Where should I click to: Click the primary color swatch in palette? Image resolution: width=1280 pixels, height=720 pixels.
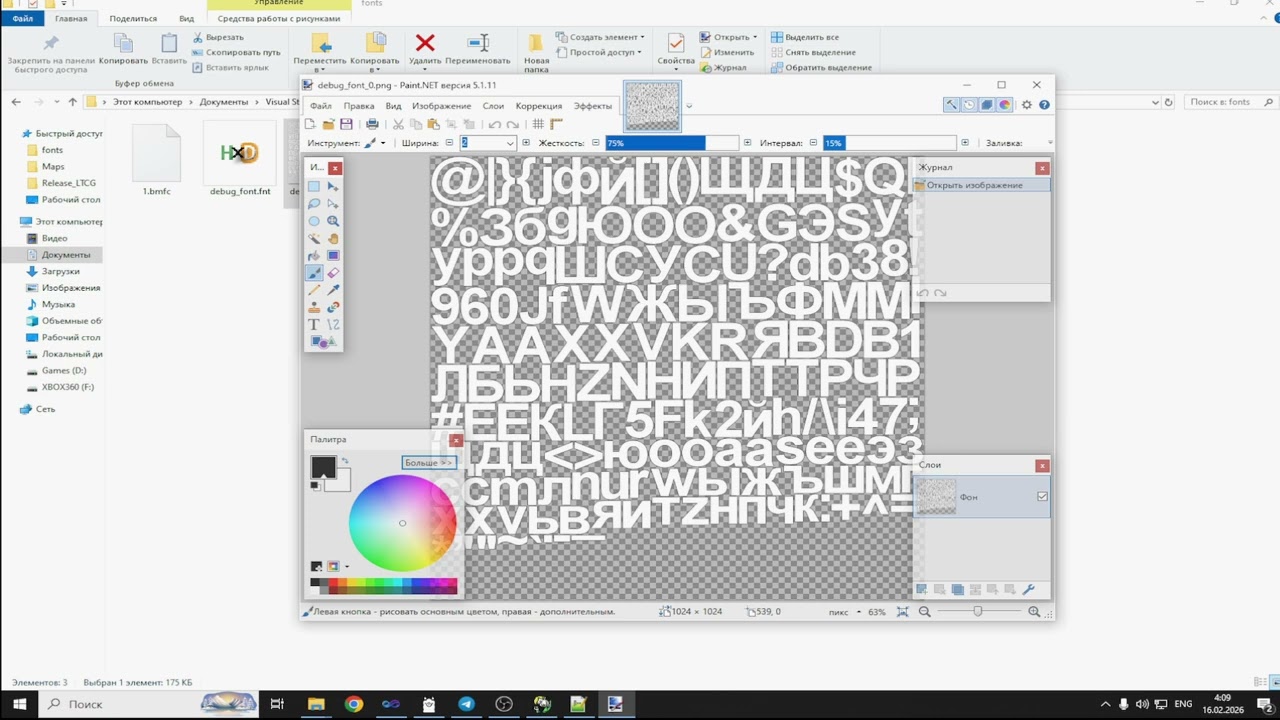click(x=323, y=467)
